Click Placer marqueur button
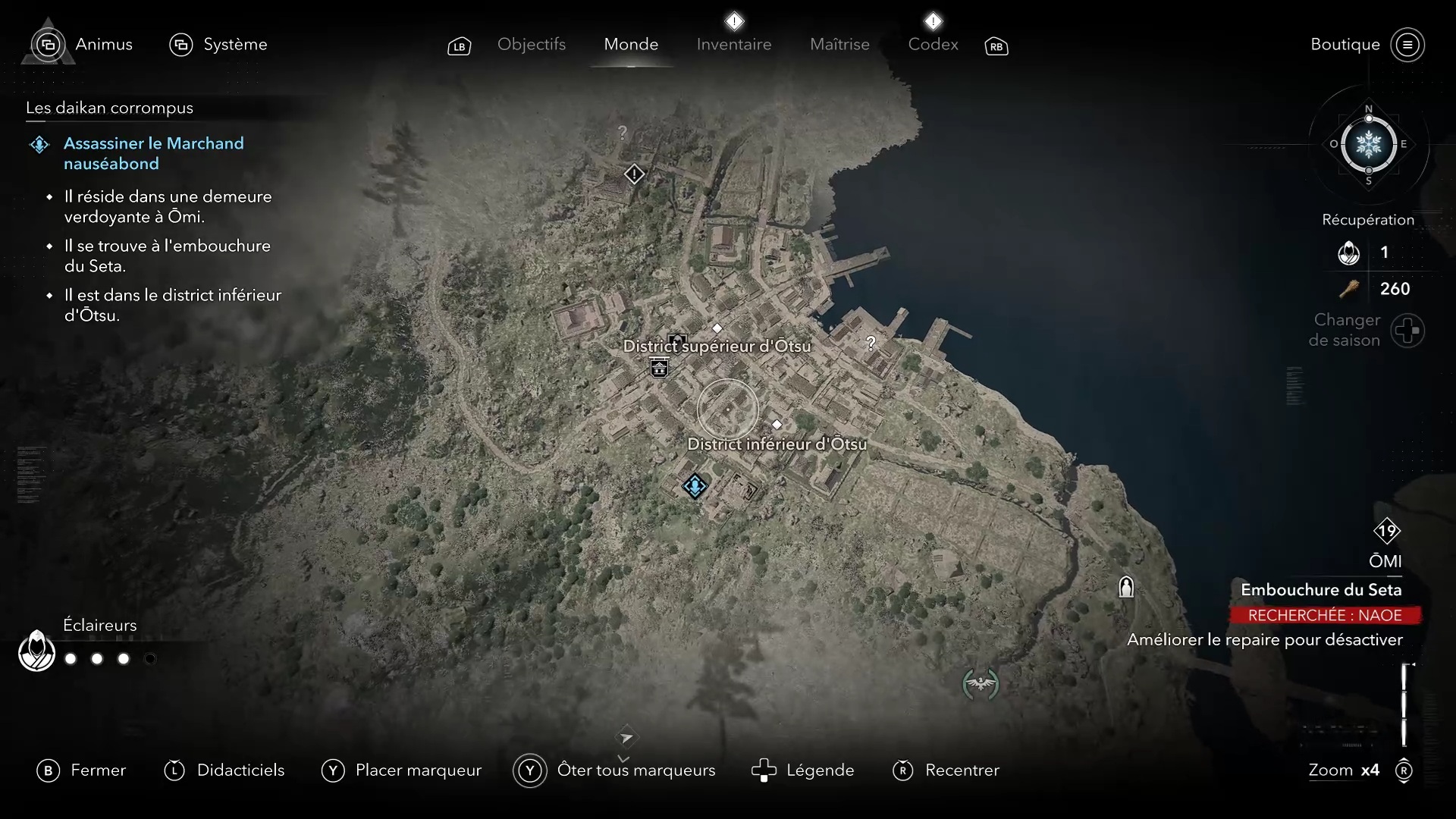Screen dimensions: 1456x819 tap(402, 770)
